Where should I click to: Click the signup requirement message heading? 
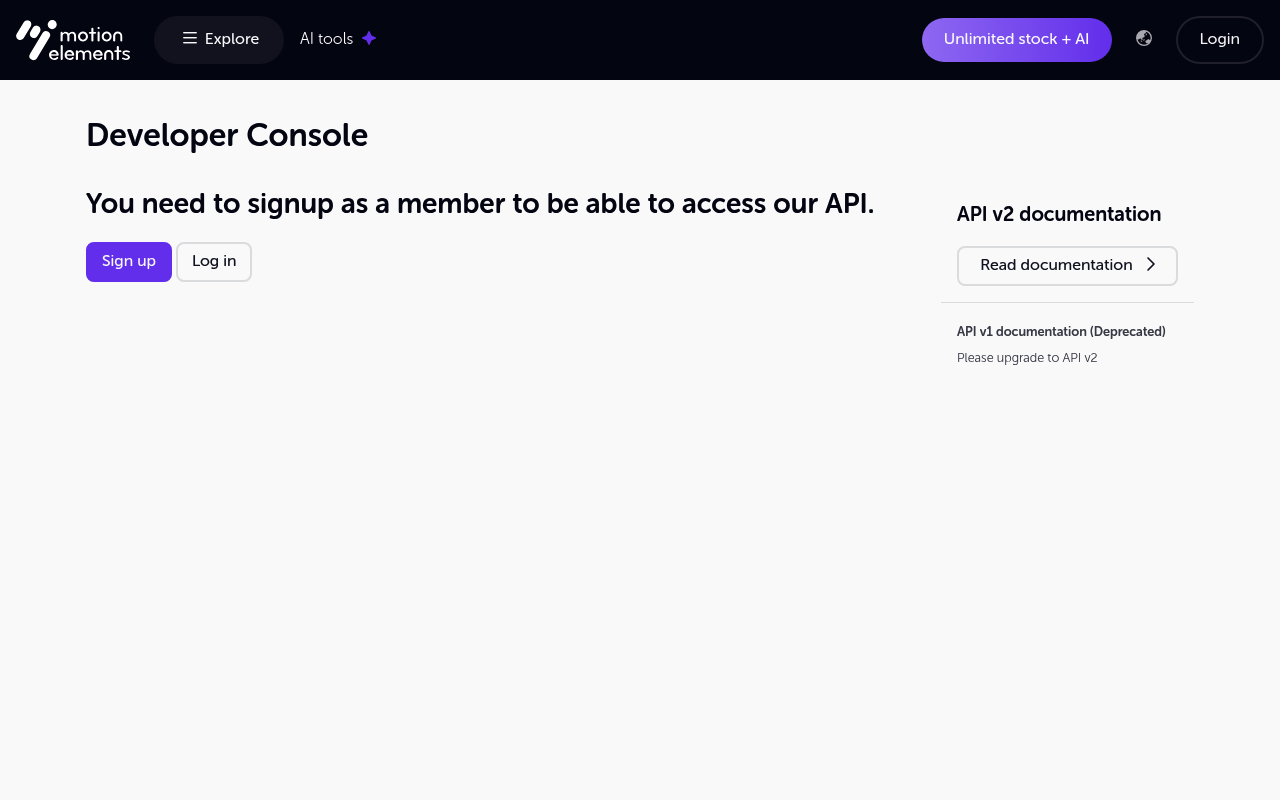[x=480, y=204]
